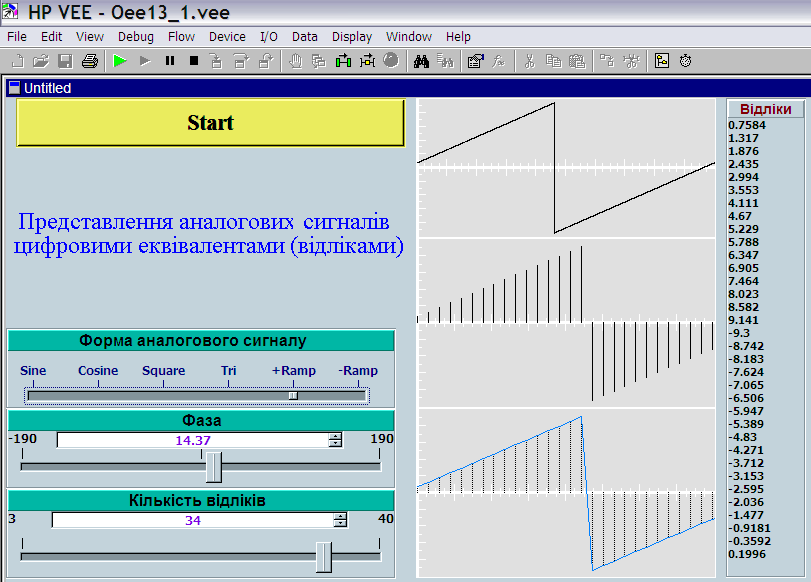Click the top sawtooth waveform display
The height and width of the screenshot is (582, 811).
point(566,167)
